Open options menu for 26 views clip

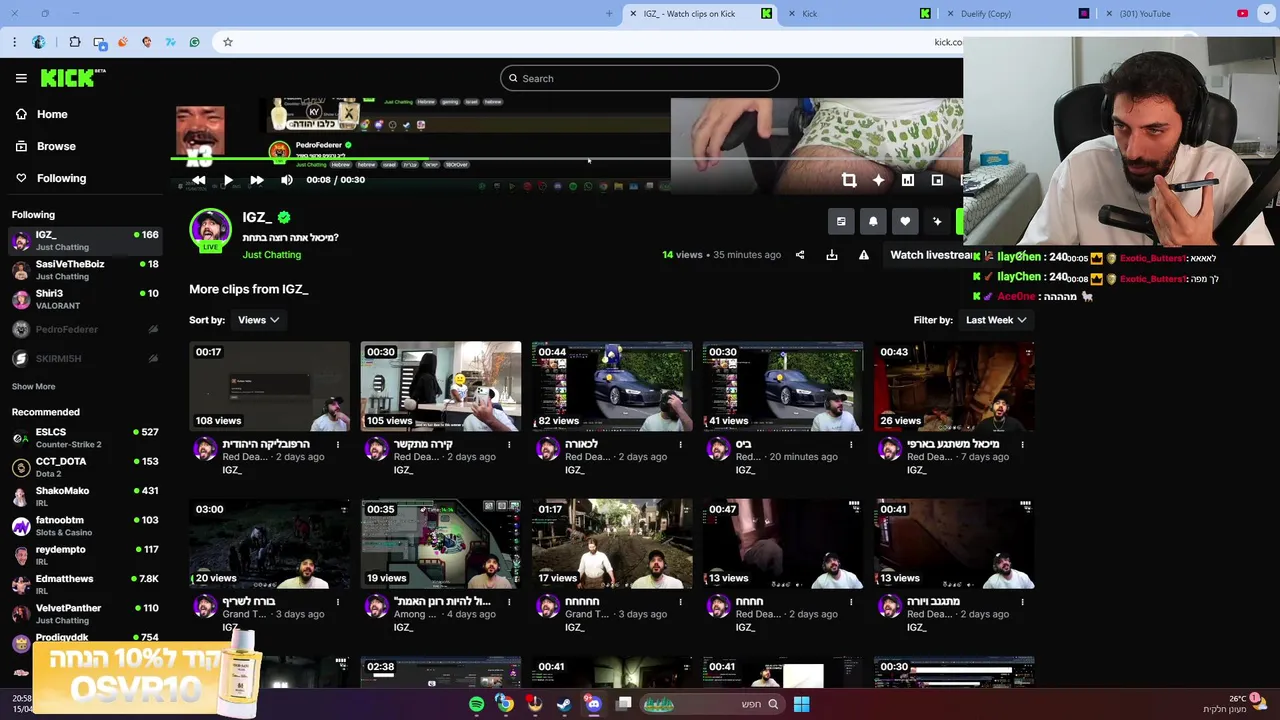(1022, 444)
